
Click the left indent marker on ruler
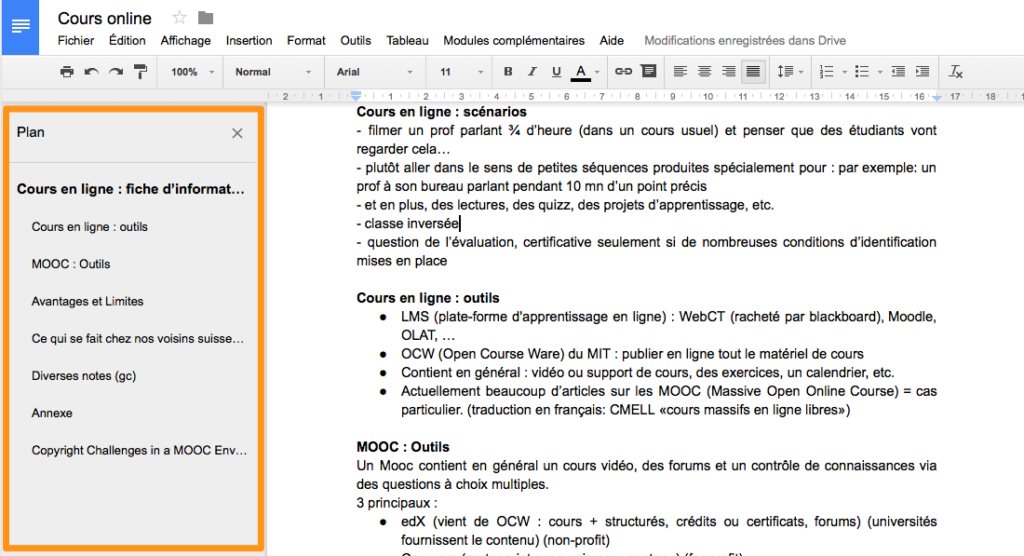click(356, 97)
